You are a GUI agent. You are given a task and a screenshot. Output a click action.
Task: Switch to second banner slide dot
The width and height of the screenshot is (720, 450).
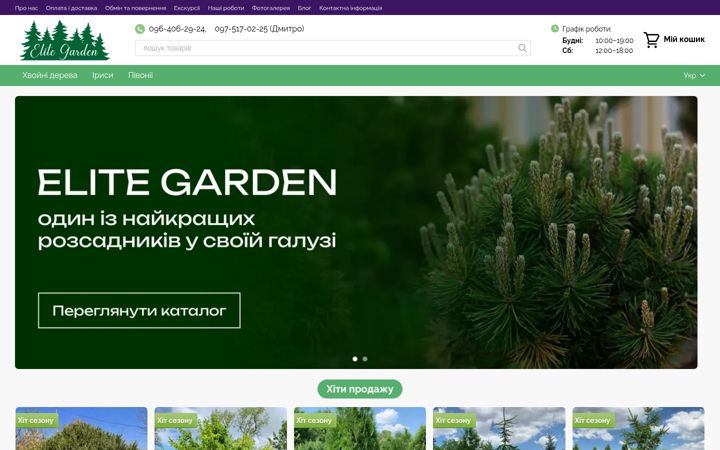coord(365,359)
